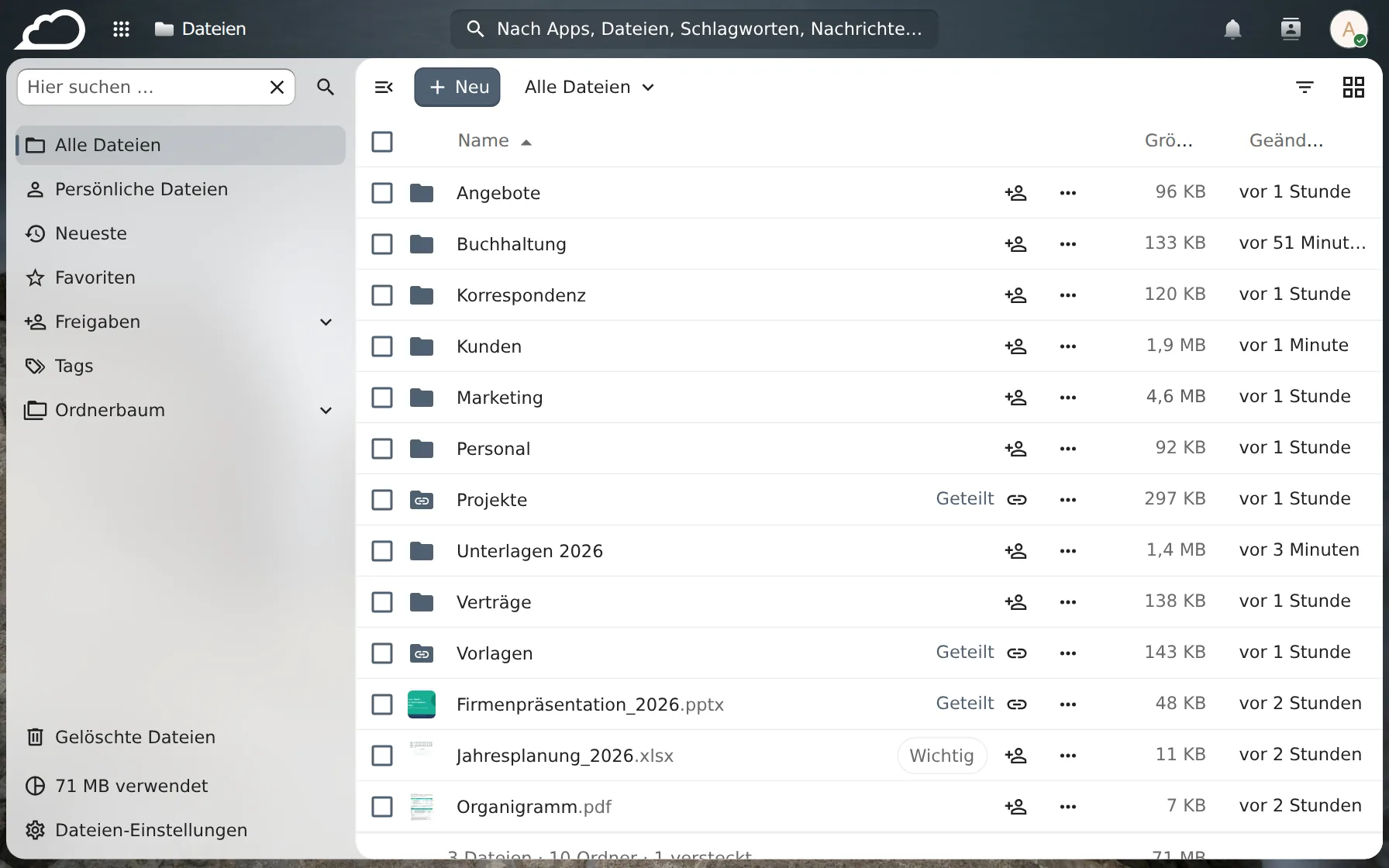Sort by the Größe column
The width and height of the screenshot is (1389, 868).
pyautogui.click(x=1168, y=141)
